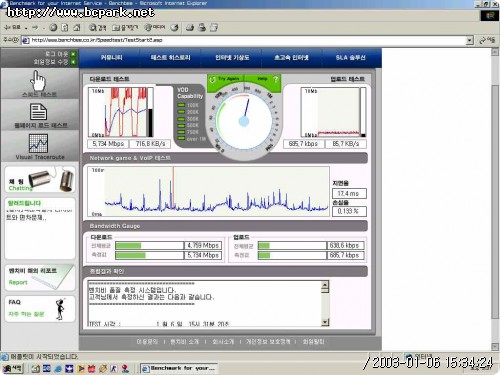Click the Go button beside address bar

click(487, 40)
